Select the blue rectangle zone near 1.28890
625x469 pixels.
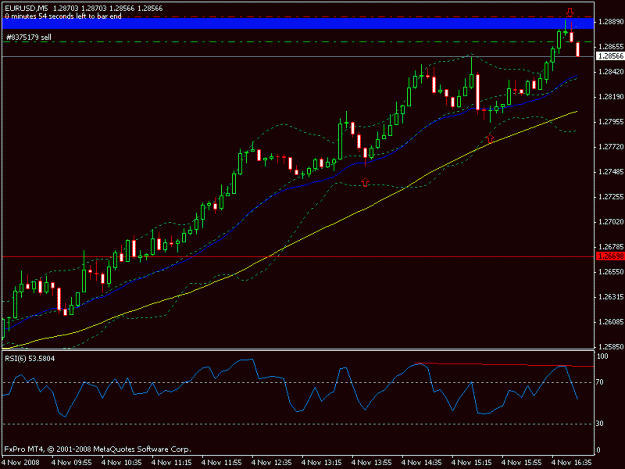[x=298, y=23]
